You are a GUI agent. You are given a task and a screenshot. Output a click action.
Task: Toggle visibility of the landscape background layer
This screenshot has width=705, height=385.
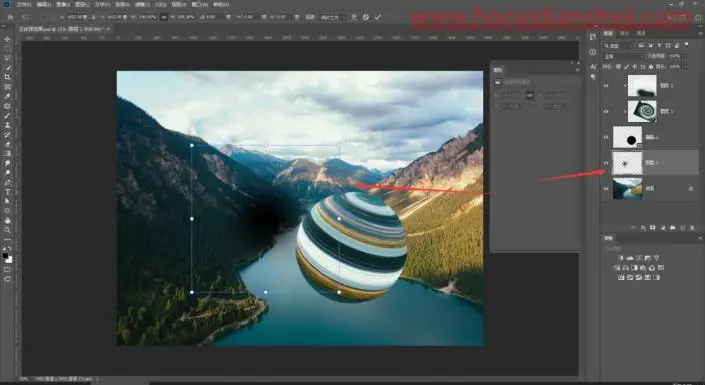point(606,188)
